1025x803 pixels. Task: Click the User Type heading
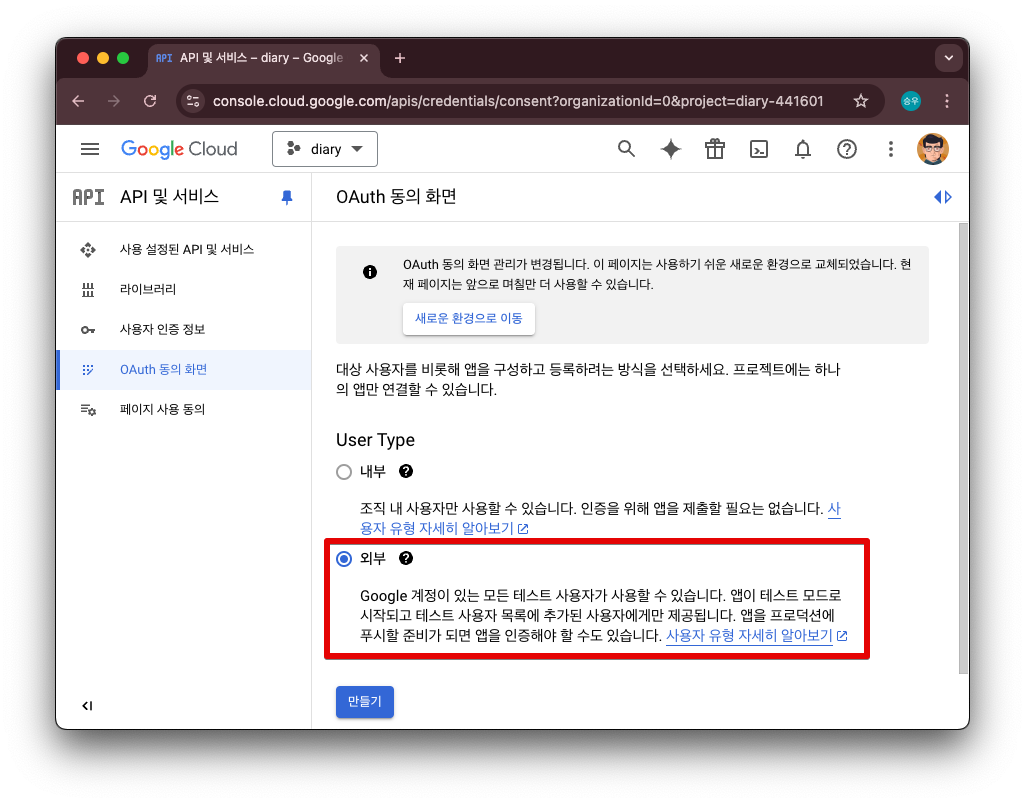(375, 440)
